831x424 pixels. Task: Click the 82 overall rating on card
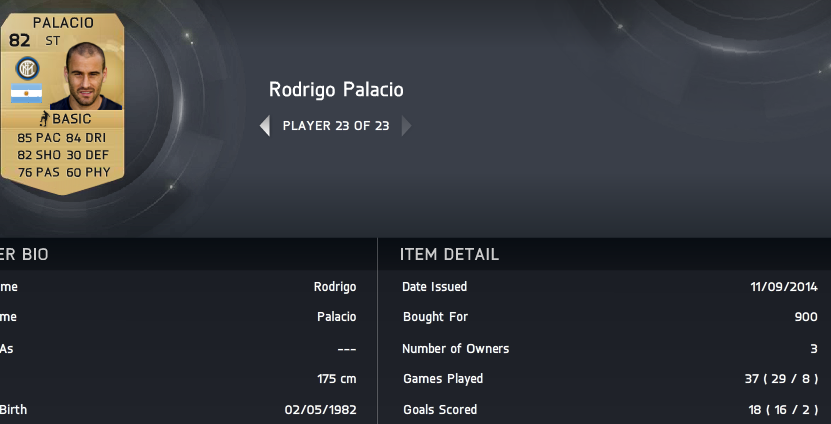[x=20, y=40]
